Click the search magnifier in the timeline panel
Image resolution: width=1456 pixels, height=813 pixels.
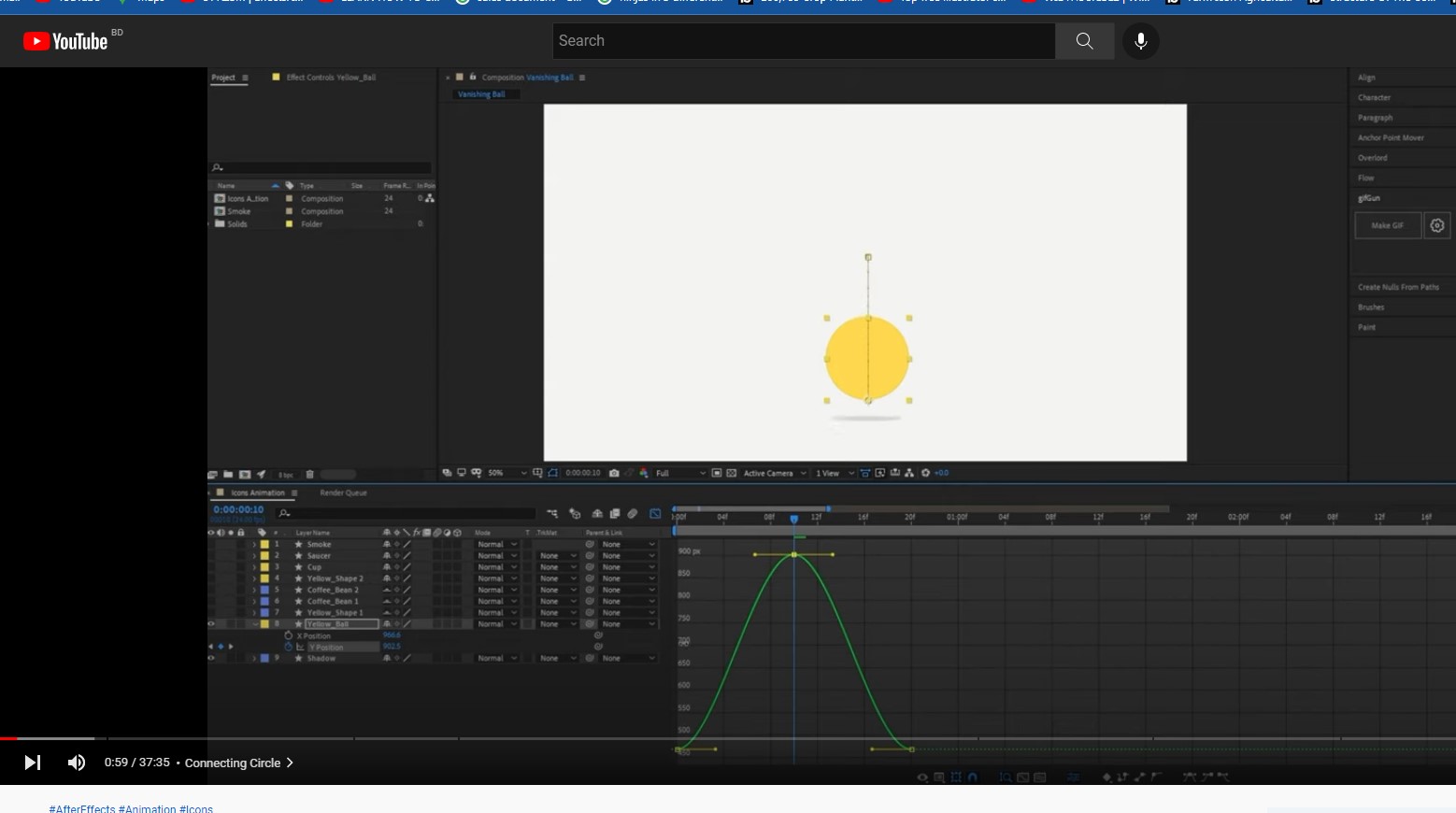coord(283,512)
